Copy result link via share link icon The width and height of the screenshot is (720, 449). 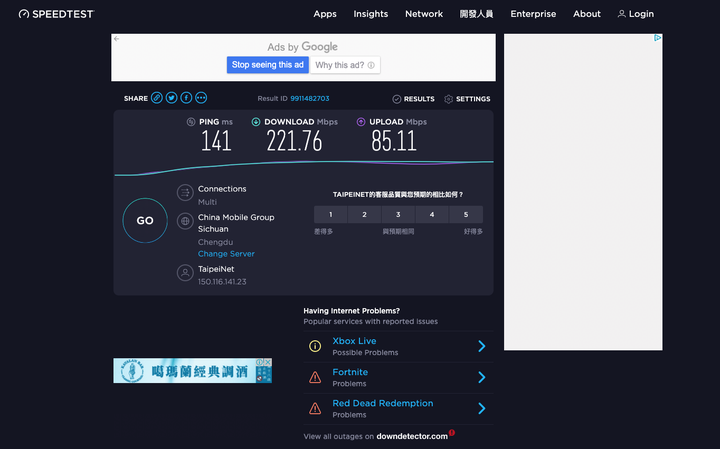coord(157,98)
